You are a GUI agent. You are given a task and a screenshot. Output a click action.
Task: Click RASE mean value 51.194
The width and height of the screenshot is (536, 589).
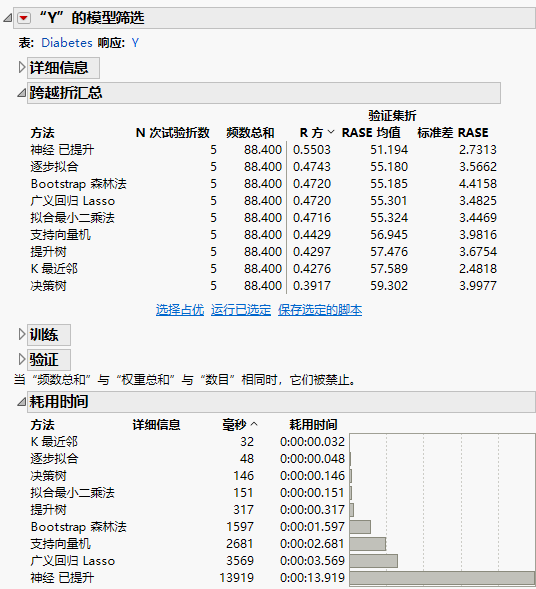(x=389, y=150)
